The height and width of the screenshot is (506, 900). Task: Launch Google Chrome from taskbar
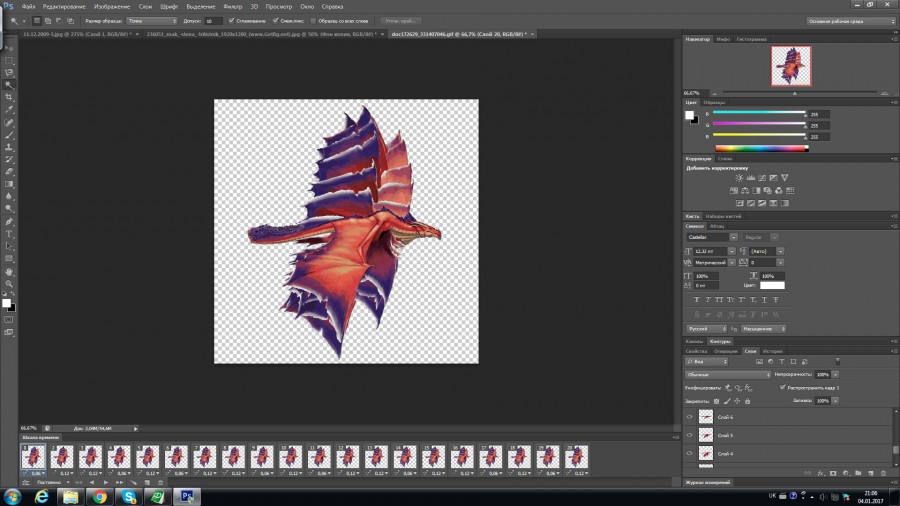tap(100, 496)
